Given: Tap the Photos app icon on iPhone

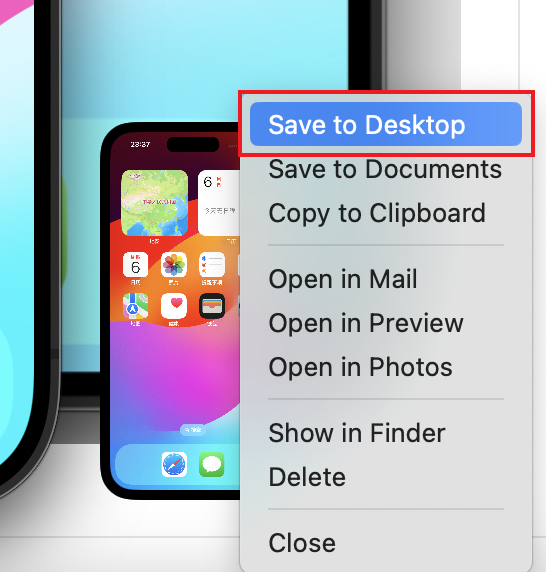Looking at the screenshot, I should pos(174,264).
